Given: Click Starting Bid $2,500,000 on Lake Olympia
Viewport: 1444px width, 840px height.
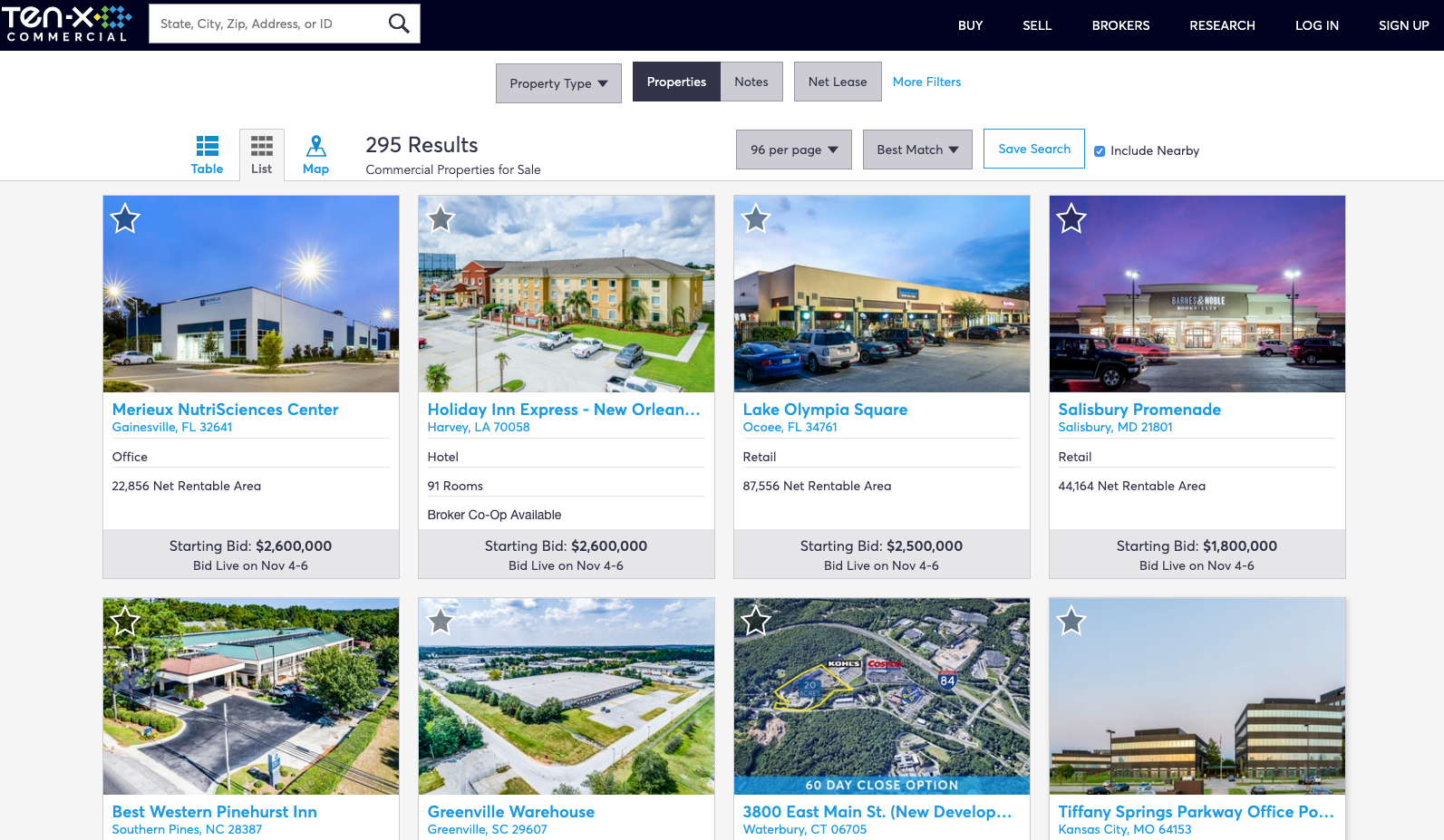Looking at the screenshot, I should (x=881, y=546).
